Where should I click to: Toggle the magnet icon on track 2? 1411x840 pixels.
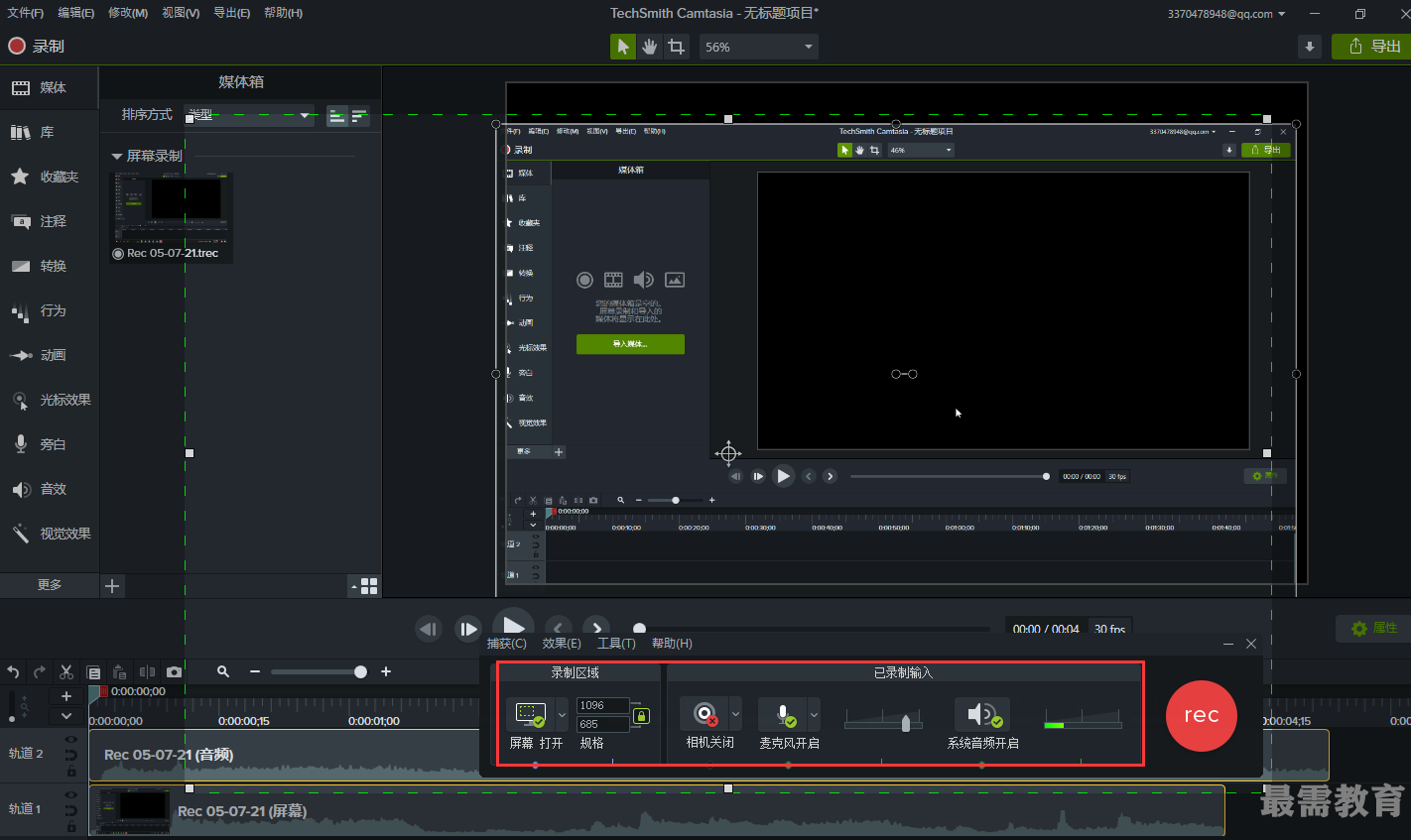pyautogui.click(x=70, y=755)
